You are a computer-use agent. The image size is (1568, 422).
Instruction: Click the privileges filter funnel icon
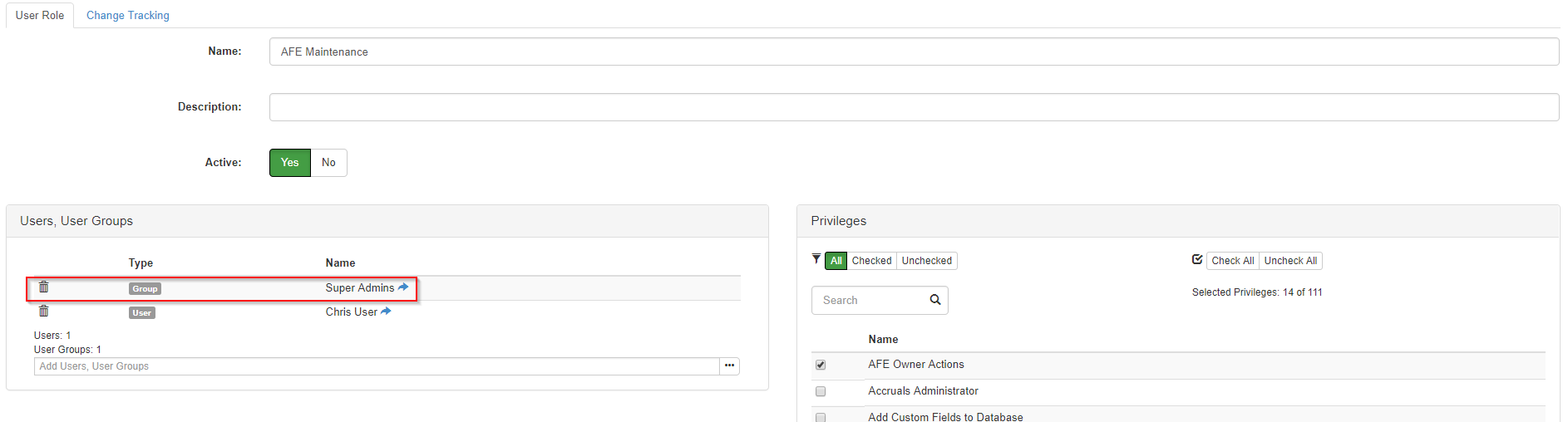click(x=816, y=260)
